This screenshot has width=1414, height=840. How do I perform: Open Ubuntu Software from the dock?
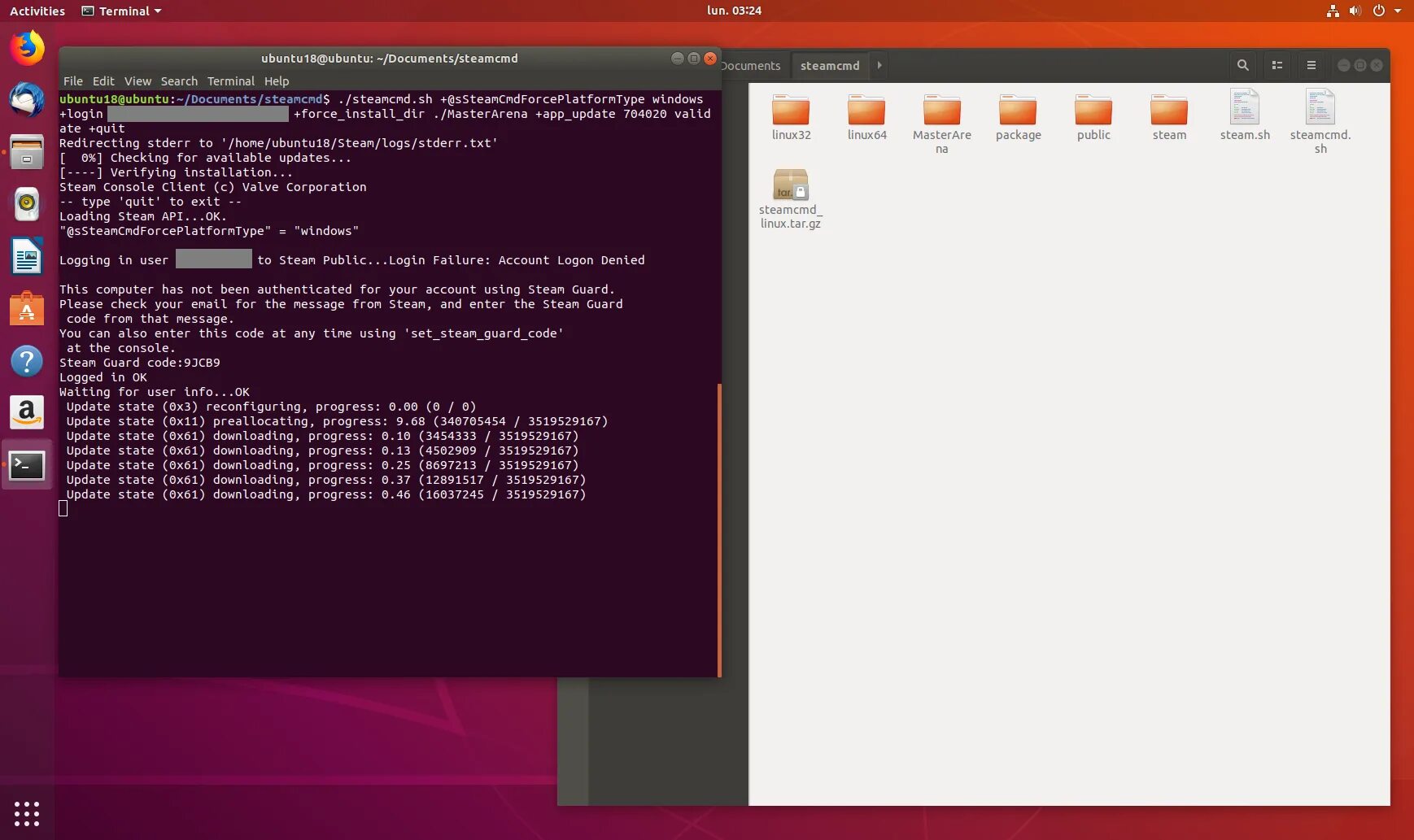(27, 309)
